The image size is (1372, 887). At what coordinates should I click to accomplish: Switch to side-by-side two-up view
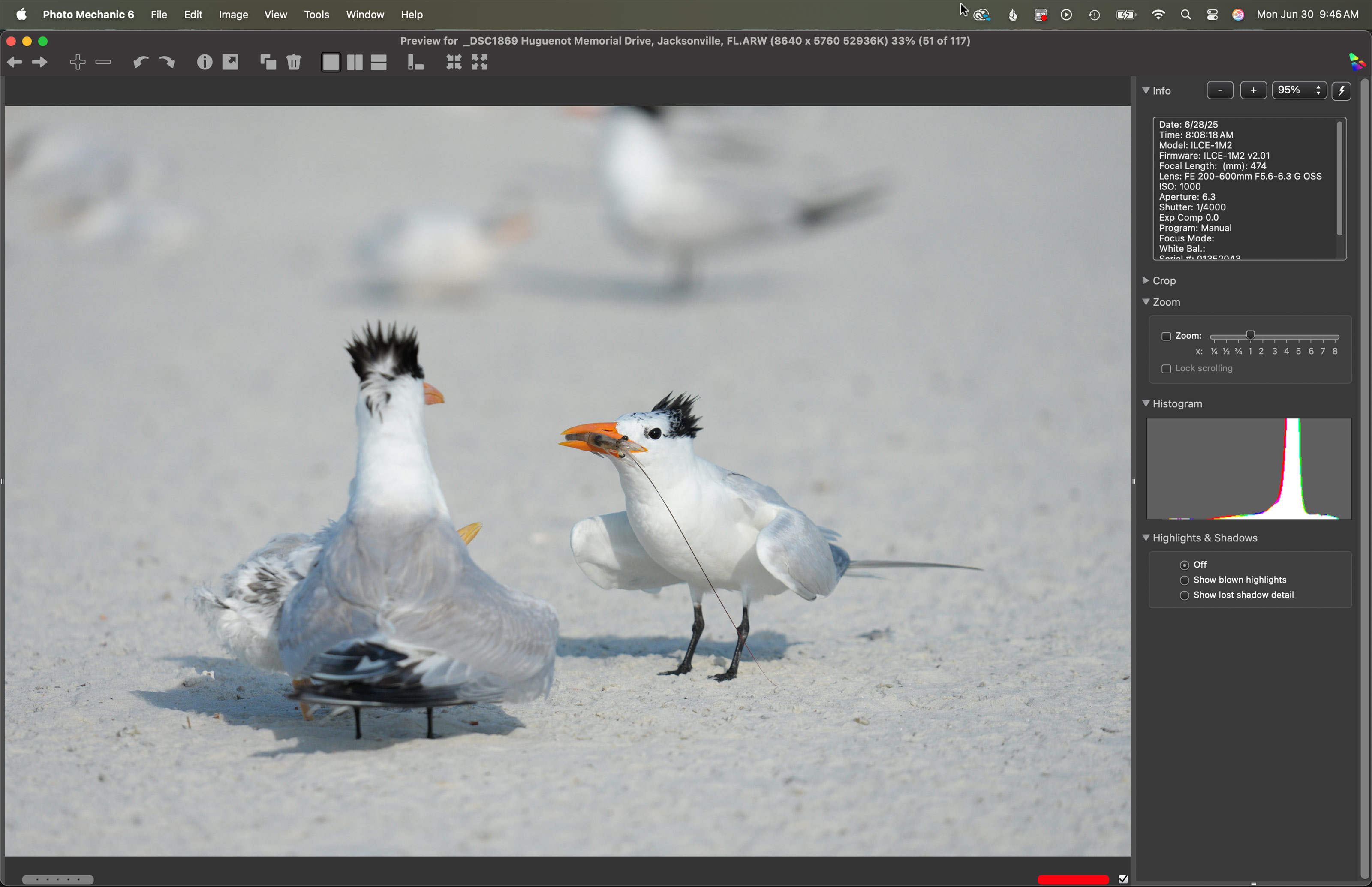click(355, 62)
